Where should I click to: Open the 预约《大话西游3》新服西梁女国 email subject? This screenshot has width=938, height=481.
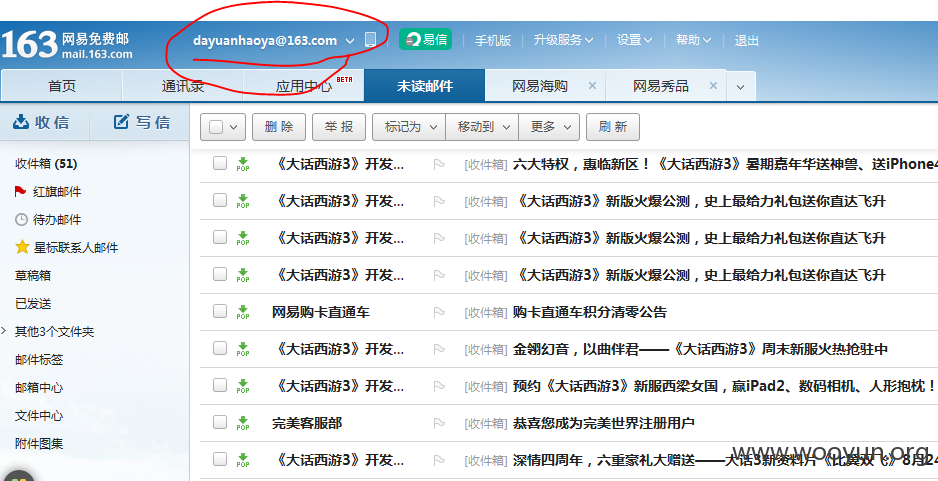pyautogui.click(x=725, y=386)
